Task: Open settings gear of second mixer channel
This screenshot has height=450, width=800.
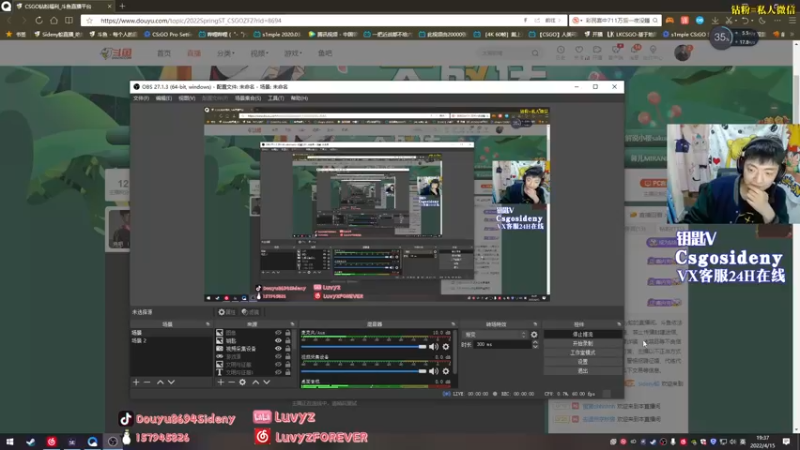Action: coord(446,371)
